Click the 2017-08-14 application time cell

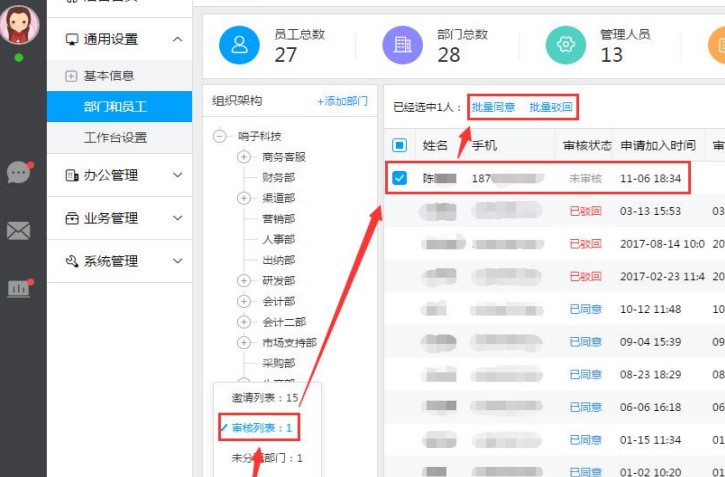[x=662, y=244]
